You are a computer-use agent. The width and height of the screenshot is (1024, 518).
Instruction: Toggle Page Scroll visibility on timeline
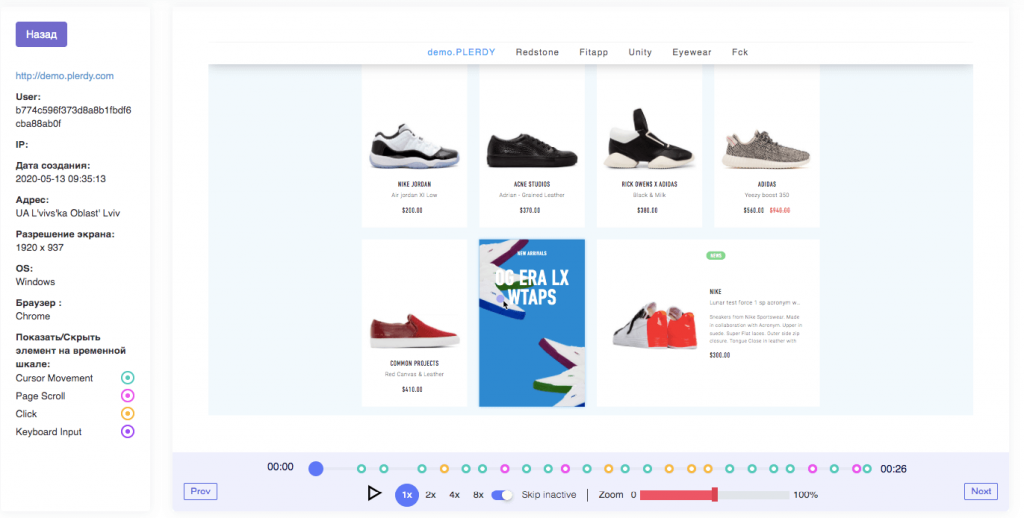(128, 396)
